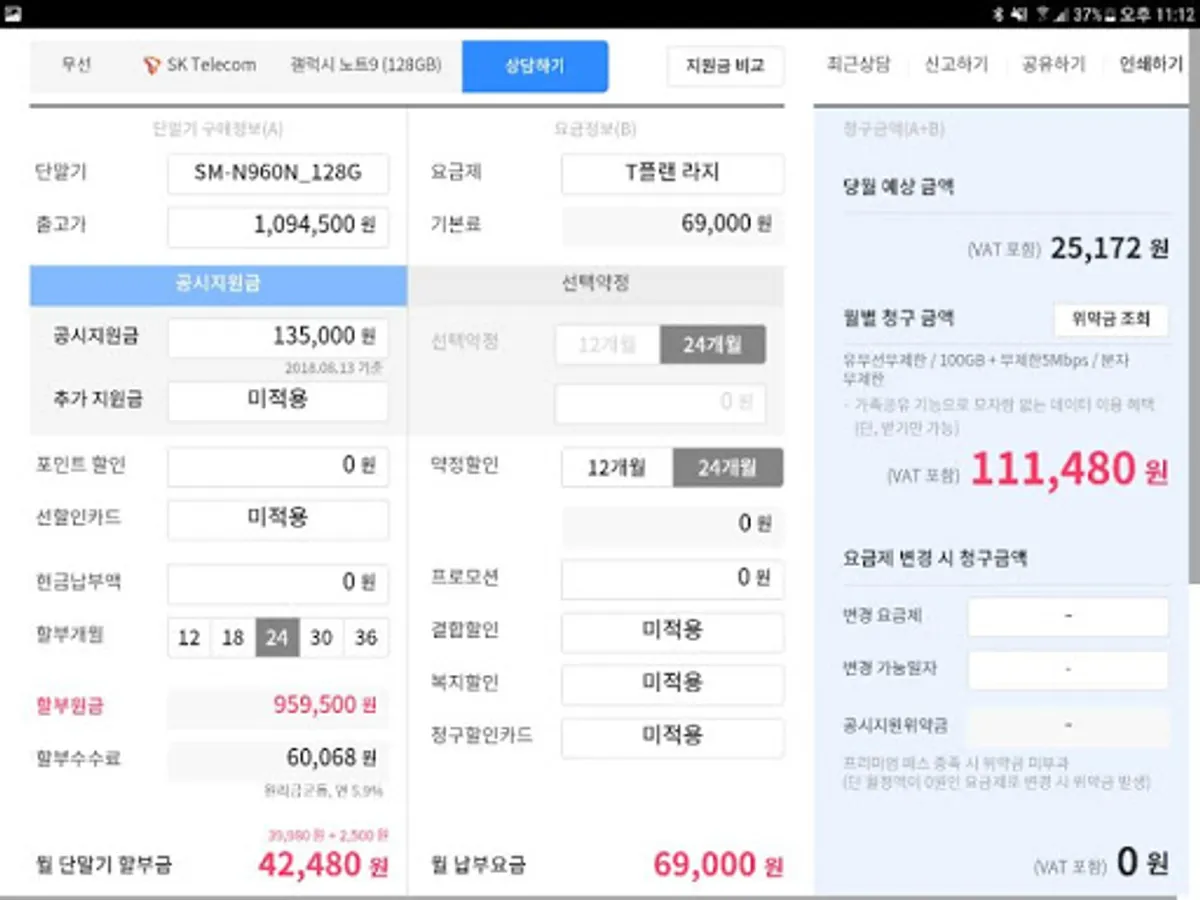Image resolution: width=1200 pixels, height=900 pixels.
Task: Tap the picture notification icon at top-left
Action: [14, 14]
